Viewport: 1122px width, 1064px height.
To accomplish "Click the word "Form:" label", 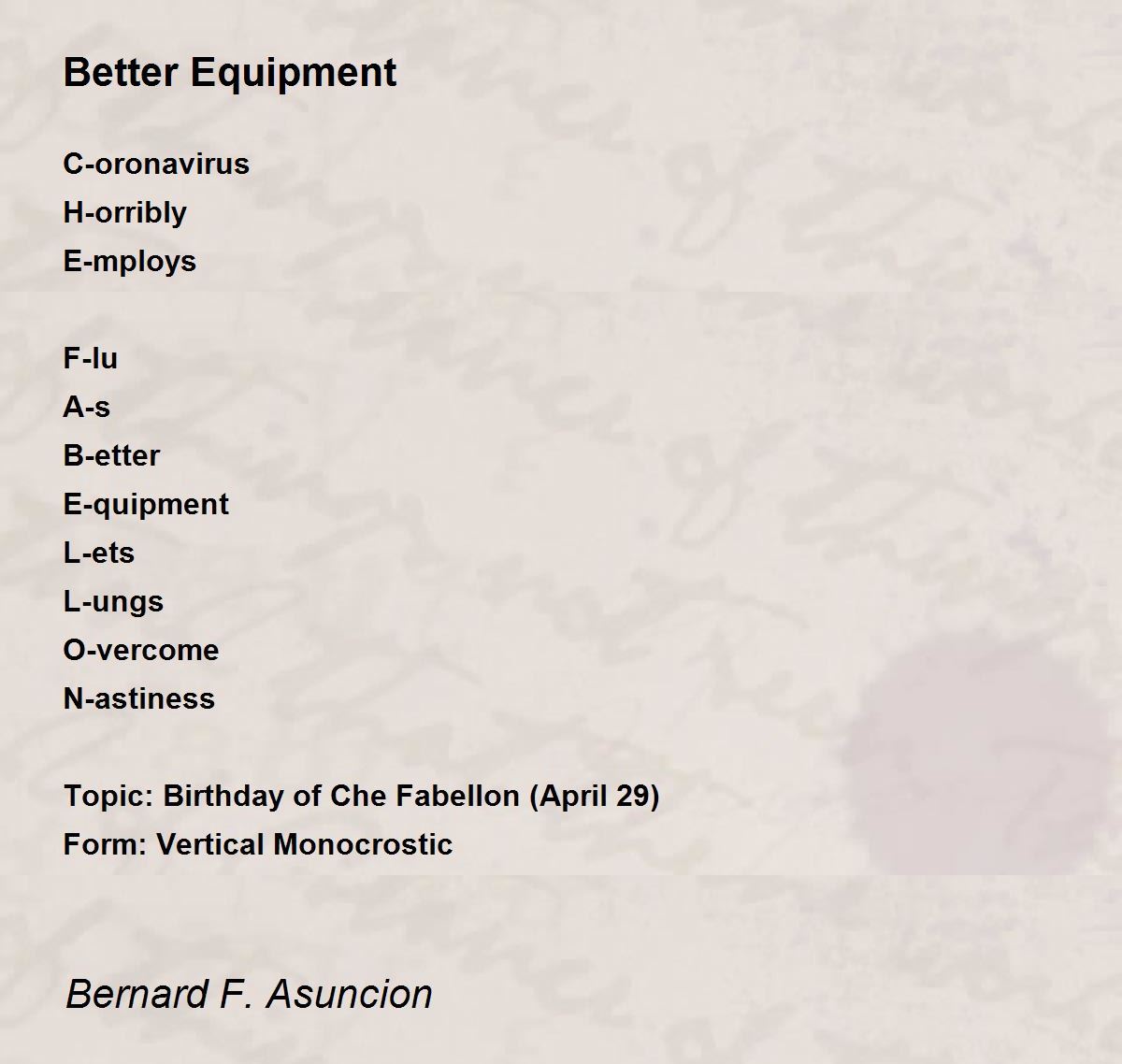I will 106,844.
